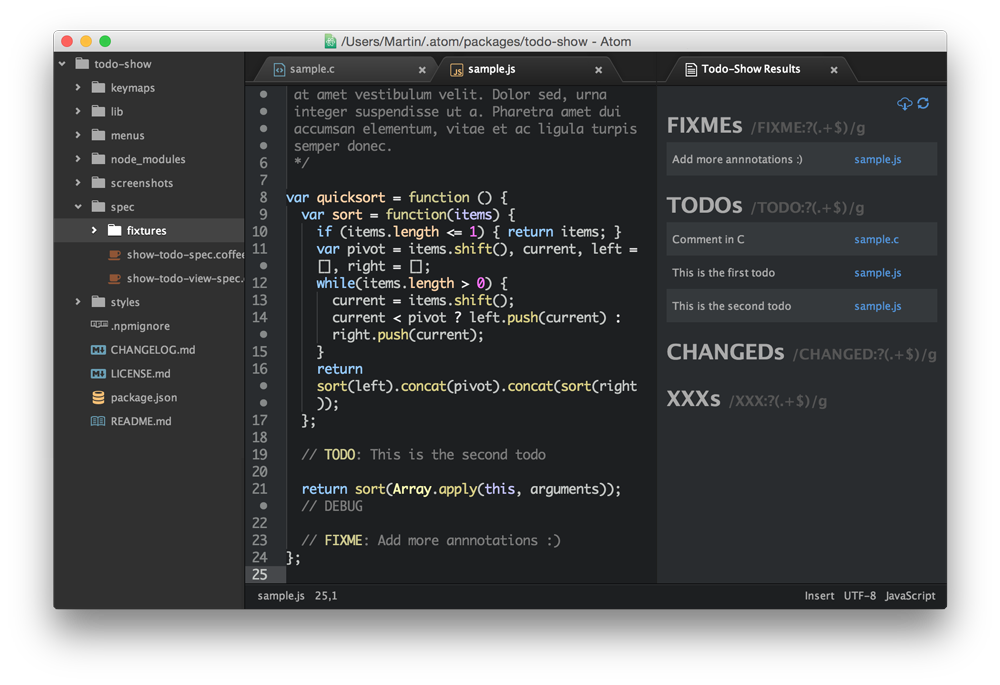
Task: Close the sample.js tab
Action: tap(599, 70)
